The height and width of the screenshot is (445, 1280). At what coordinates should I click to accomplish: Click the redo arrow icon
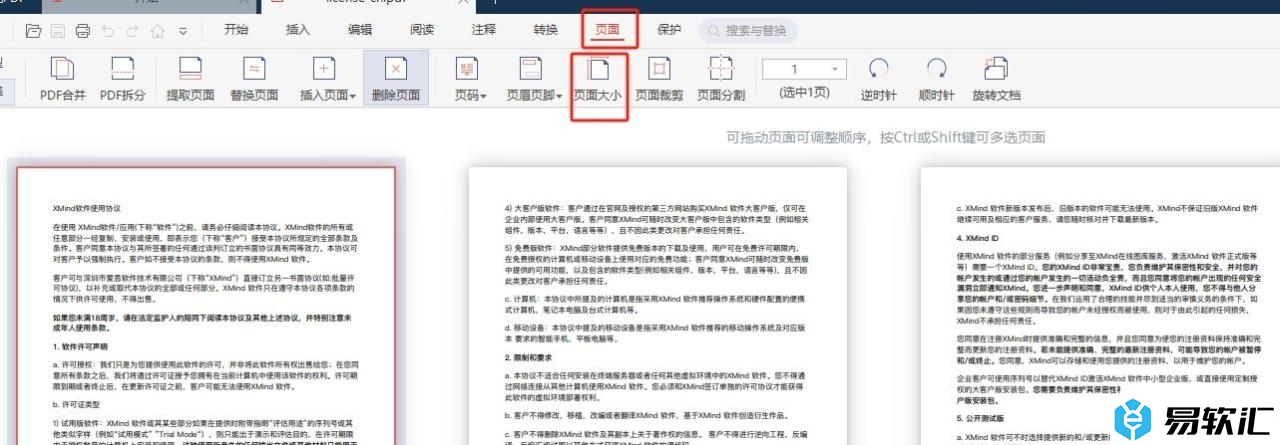point(132,30)
